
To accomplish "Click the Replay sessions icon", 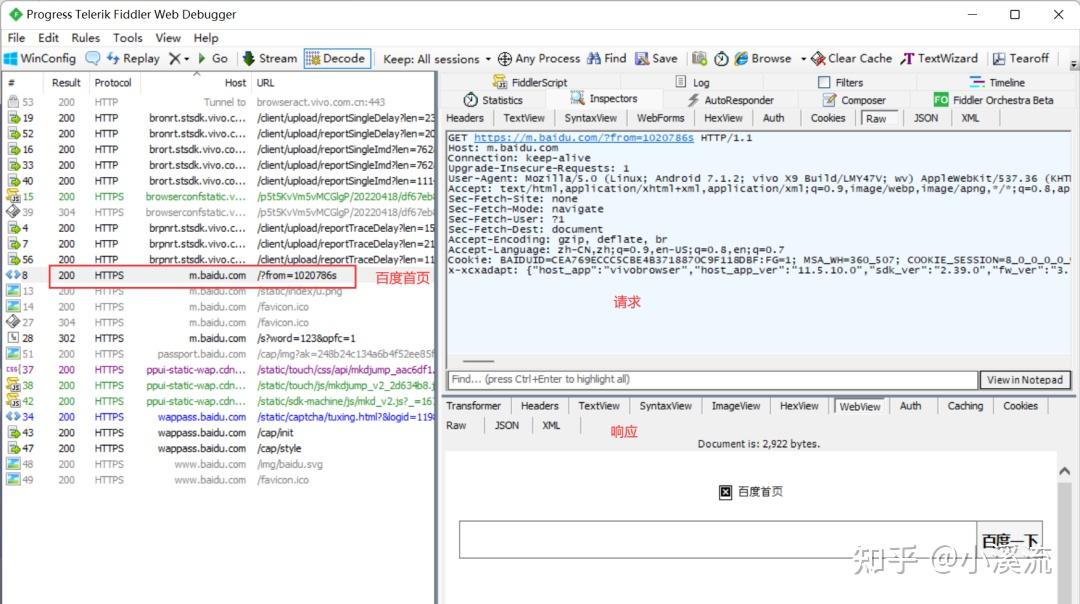I will (113, 59).
